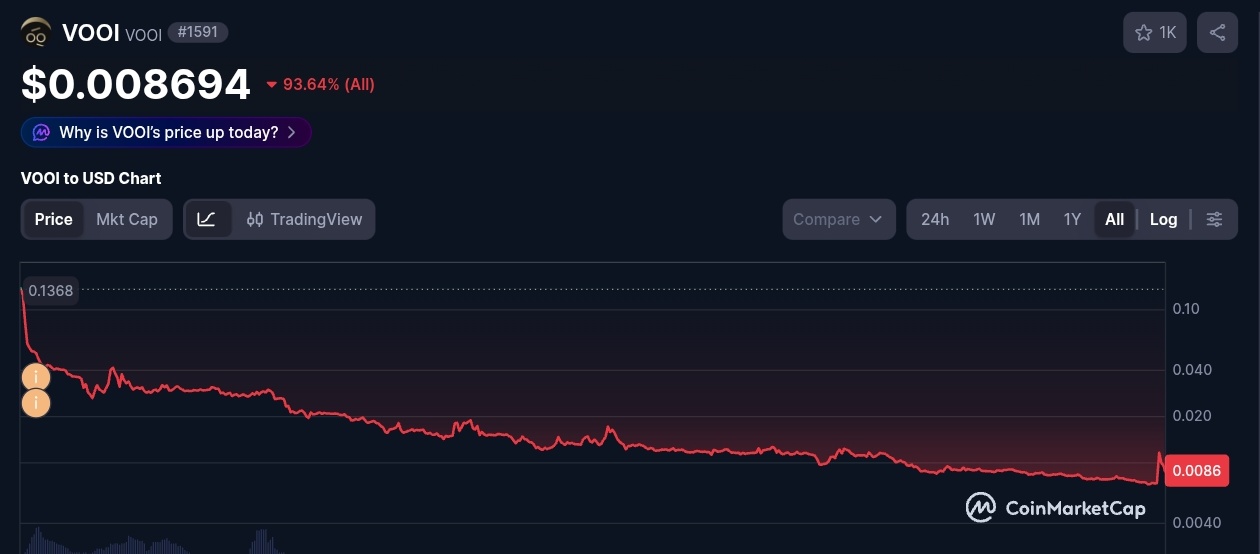The width and height of the screenshot is (1260, 554).
Task: Switch to line chart view icon
Action: pos(207,219)
